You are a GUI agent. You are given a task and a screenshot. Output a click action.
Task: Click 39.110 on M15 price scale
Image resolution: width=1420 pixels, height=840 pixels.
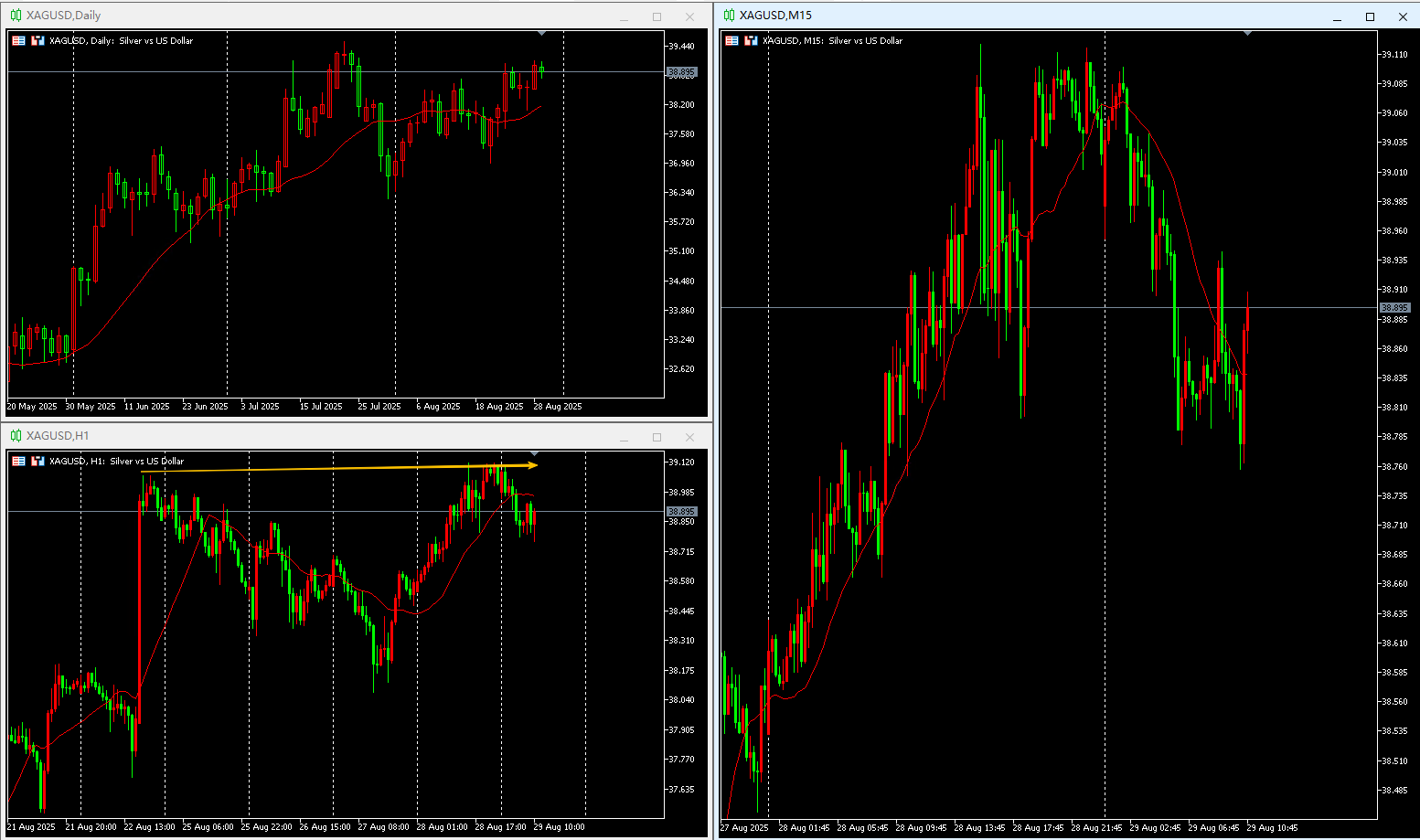click(1394, 55)
